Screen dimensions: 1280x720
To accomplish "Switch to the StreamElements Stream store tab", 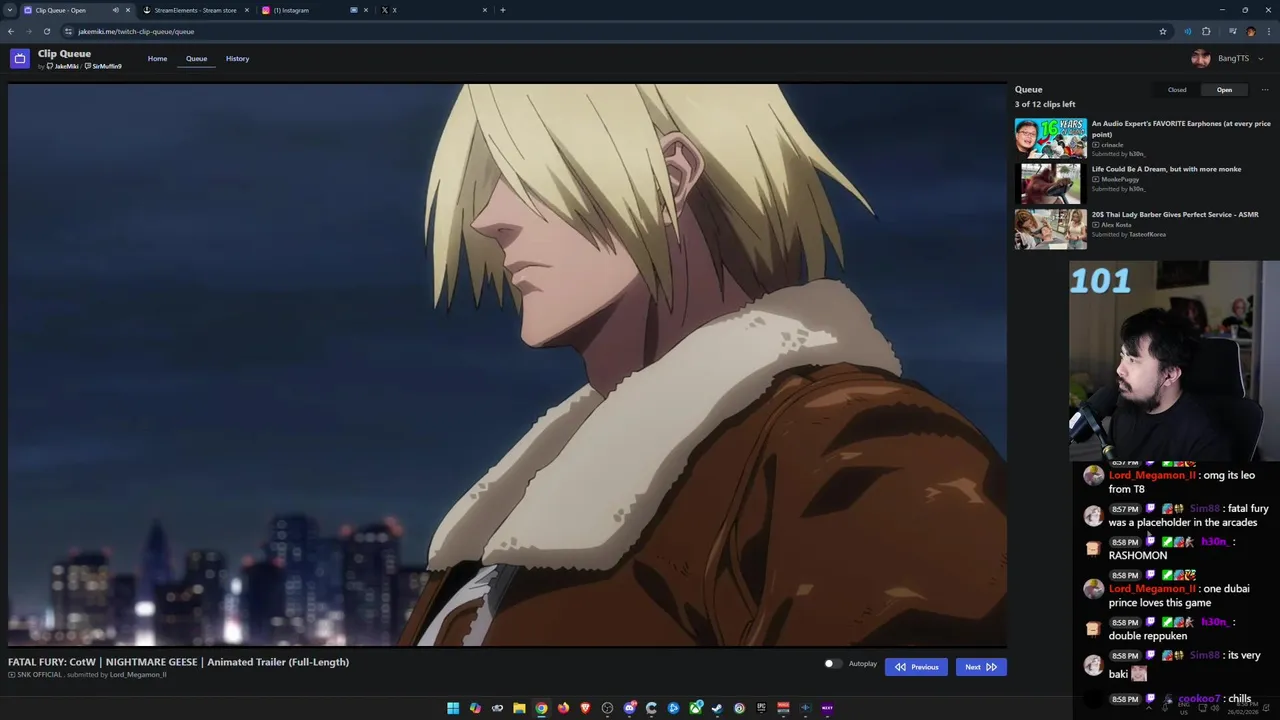I will coord(195,10).
